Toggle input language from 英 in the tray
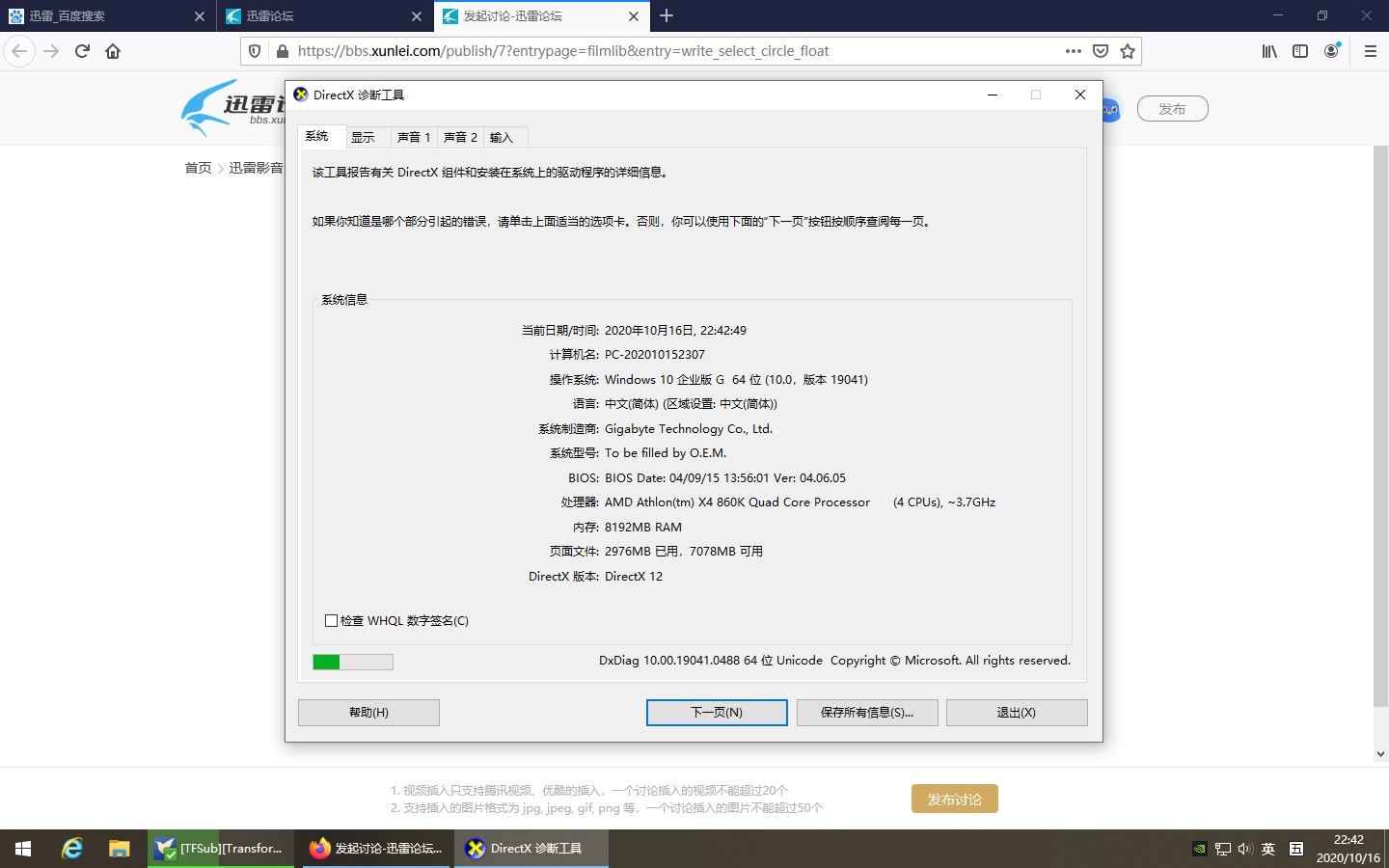 click(x=1267, y=849)
